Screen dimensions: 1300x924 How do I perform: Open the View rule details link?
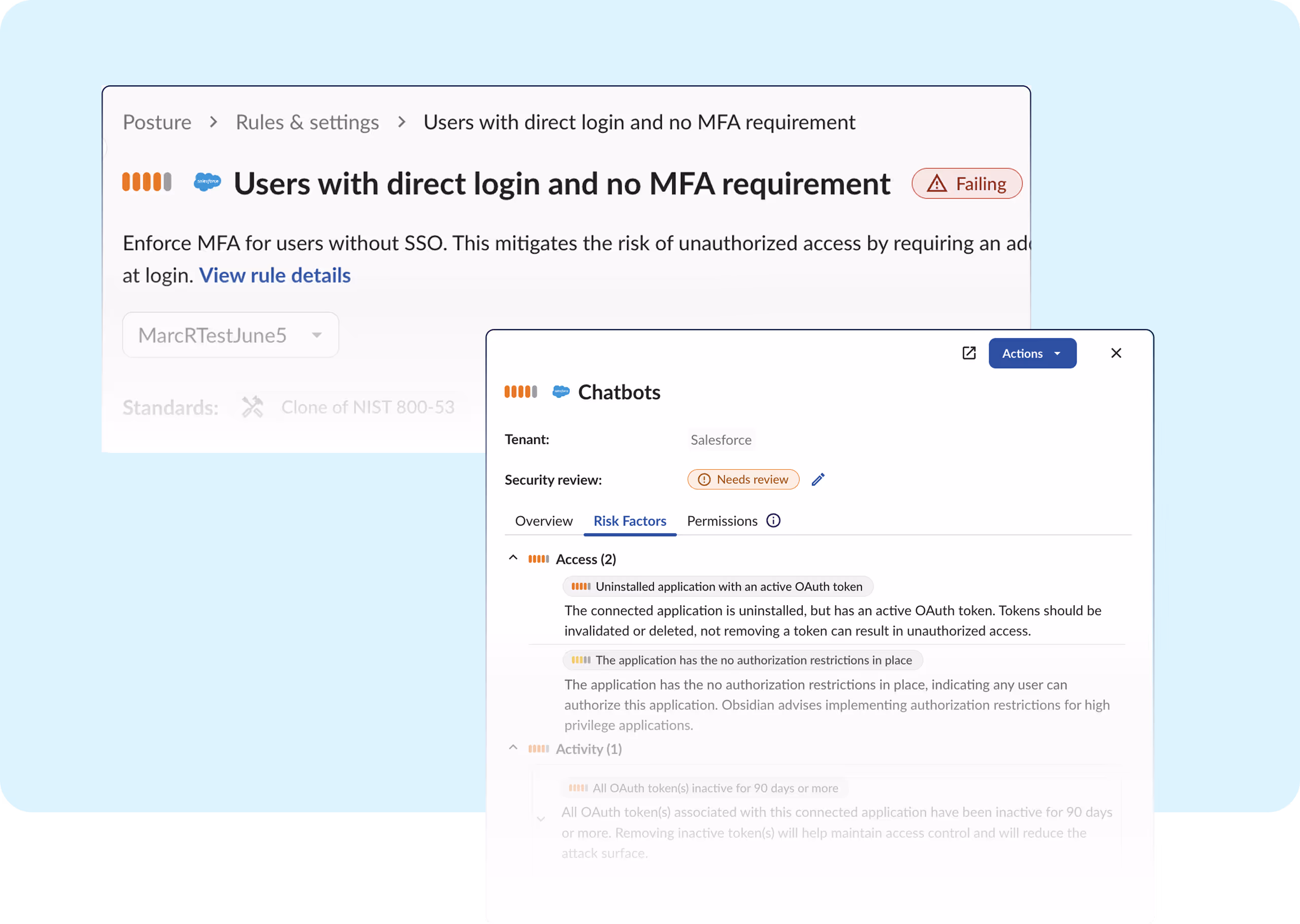(274, 275)
